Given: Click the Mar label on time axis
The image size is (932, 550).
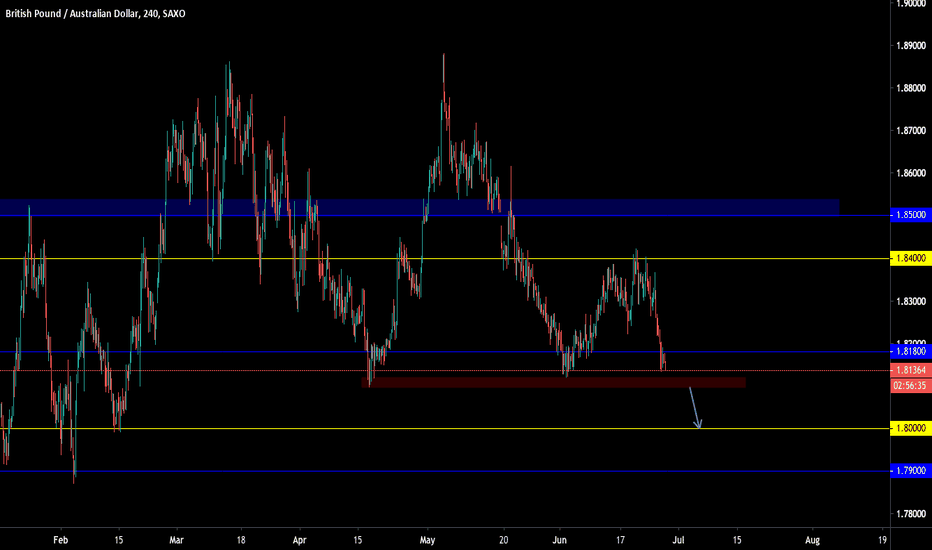Looking at the screenshot, I should click(177, 540).
